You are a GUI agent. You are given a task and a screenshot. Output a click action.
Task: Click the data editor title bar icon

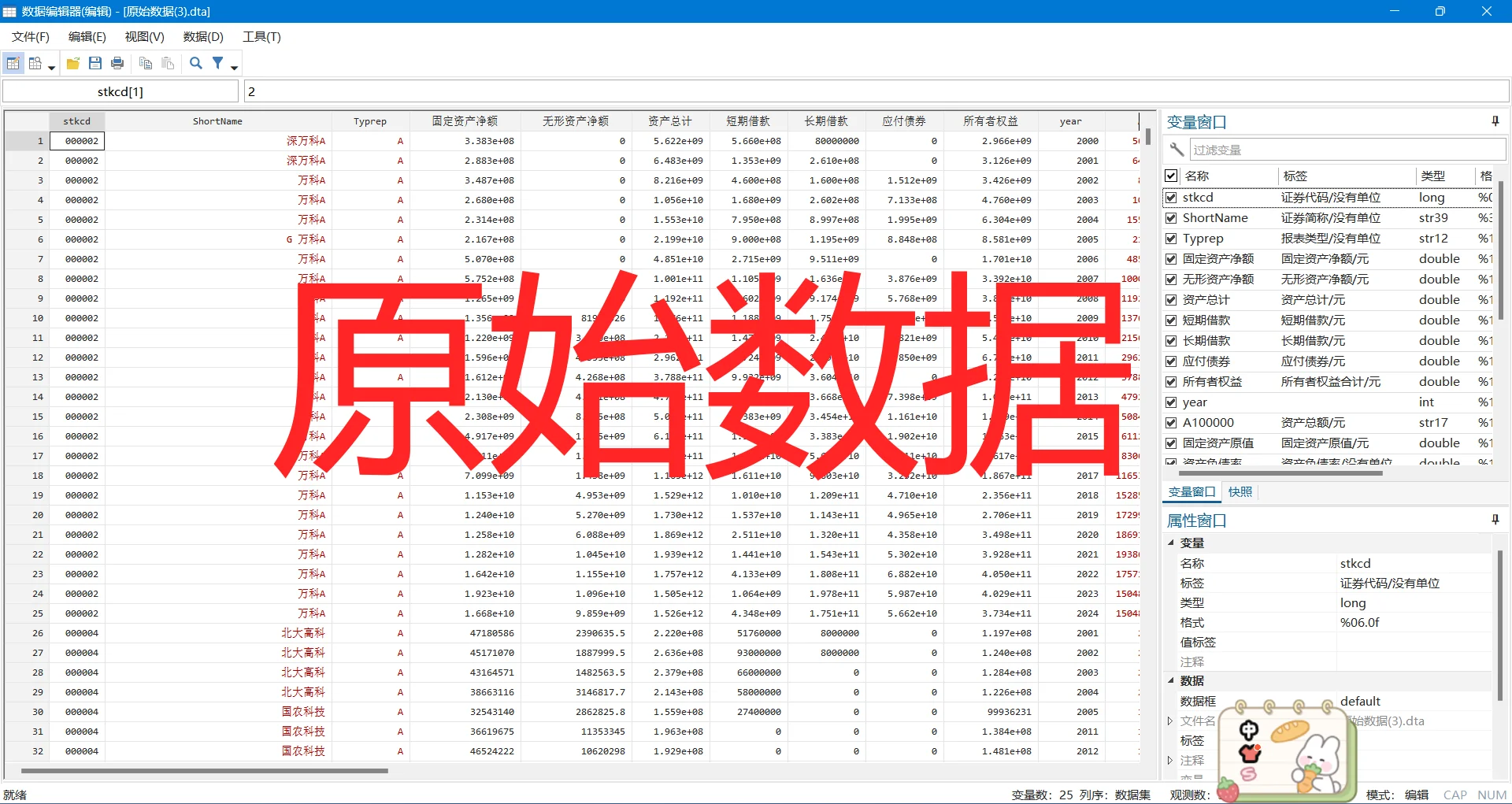[9, 11]
